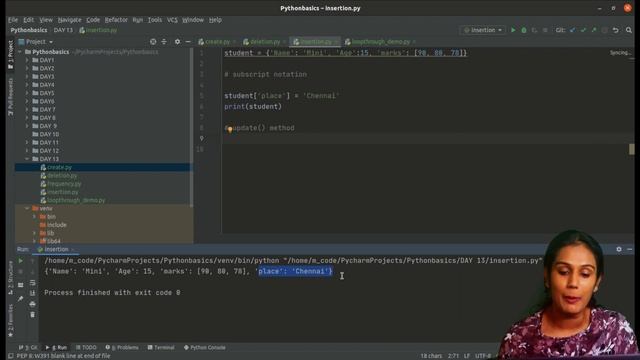Open the Refactor menu

tap(116, 20)
